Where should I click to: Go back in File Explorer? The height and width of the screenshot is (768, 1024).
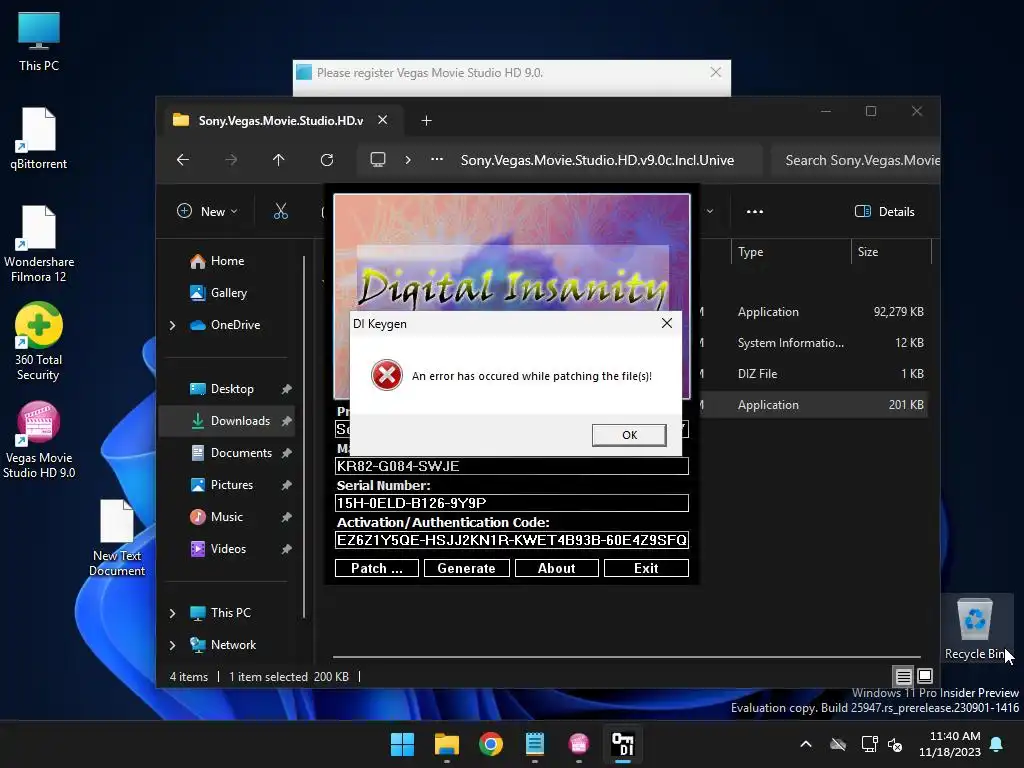pos(183,160)
